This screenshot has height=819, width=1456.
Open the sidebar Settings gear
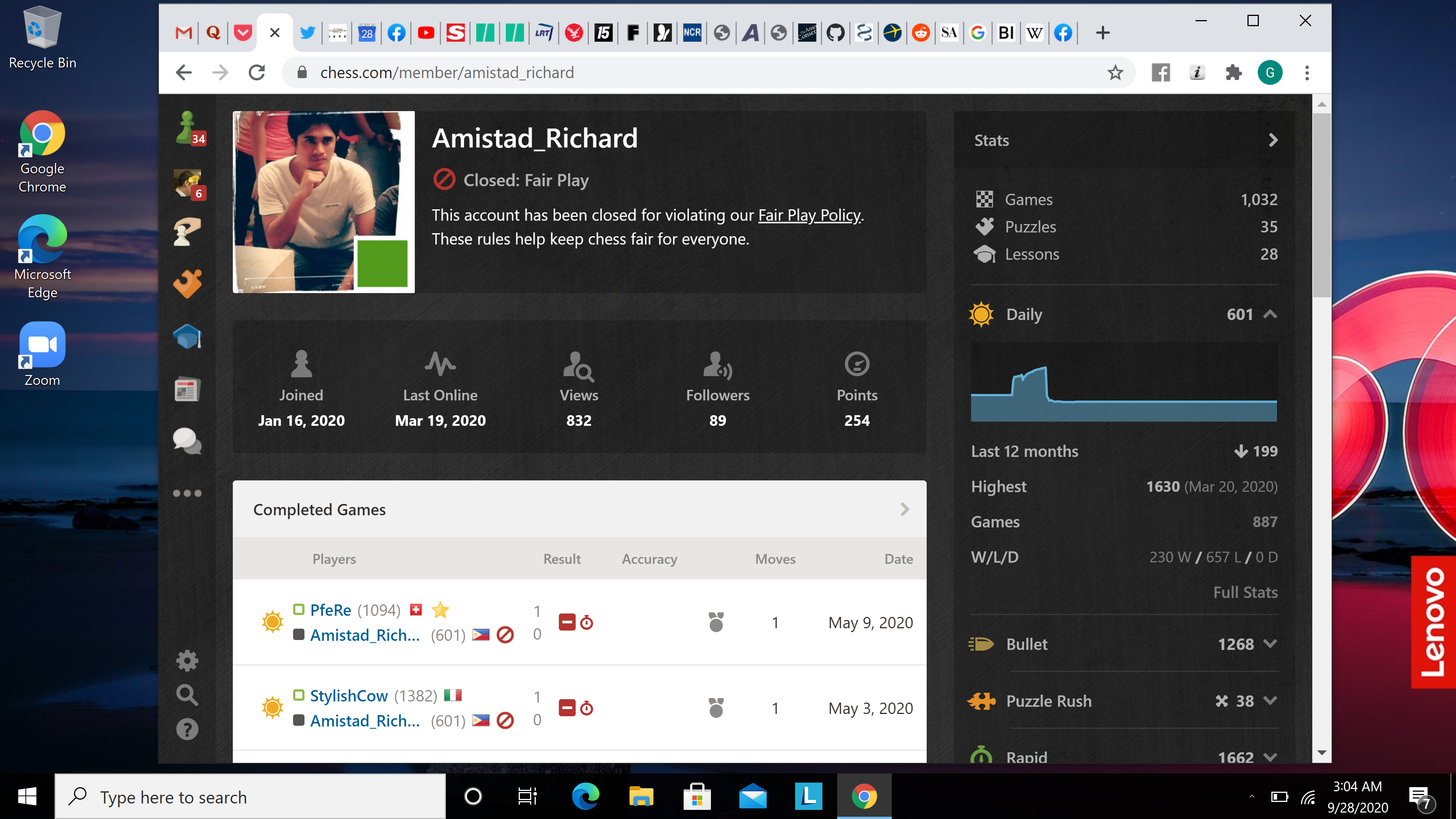click(x=187, y=660)
